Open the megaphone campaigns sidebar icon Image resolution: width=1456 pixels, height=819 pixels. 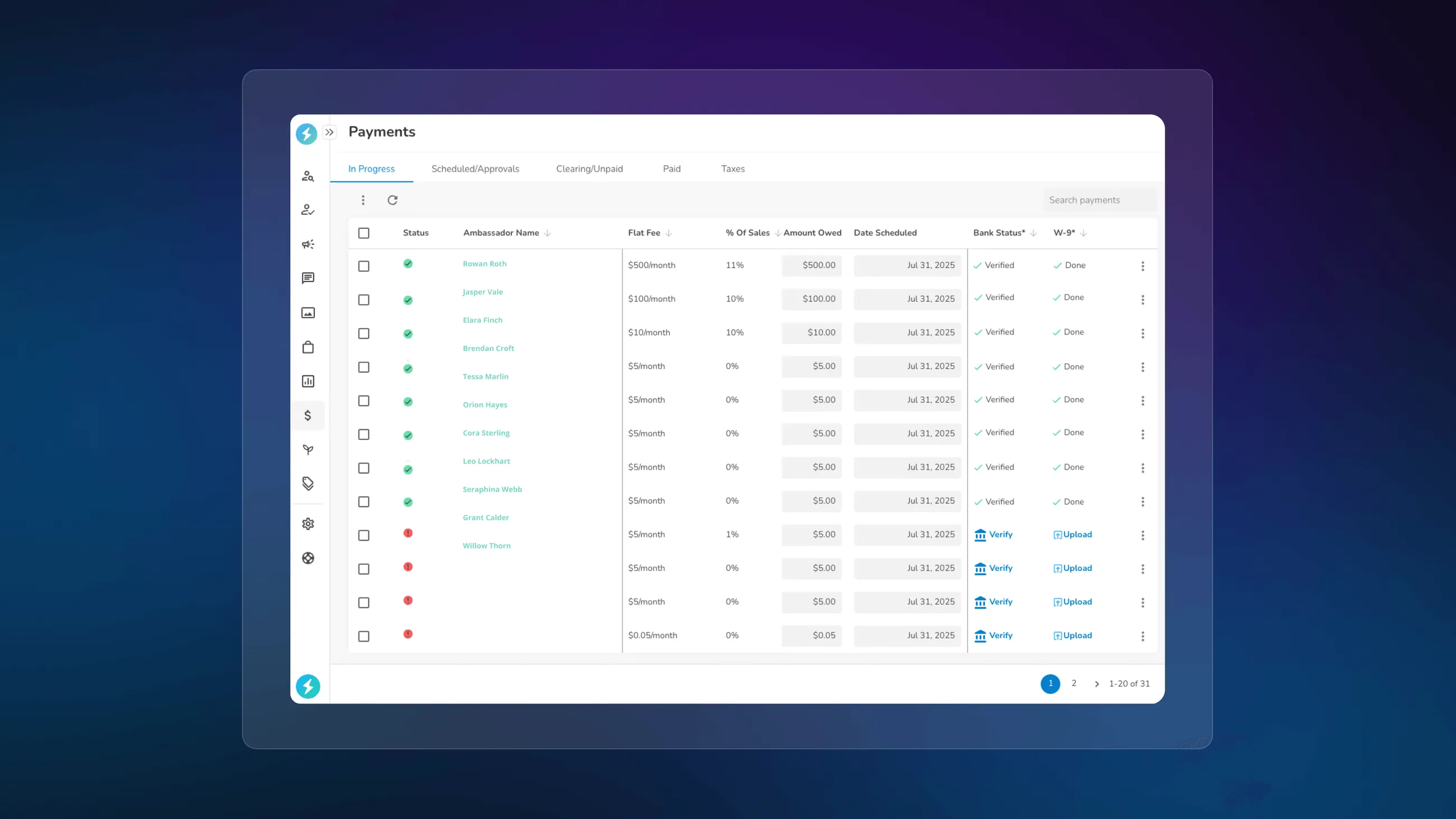(307, 244)
